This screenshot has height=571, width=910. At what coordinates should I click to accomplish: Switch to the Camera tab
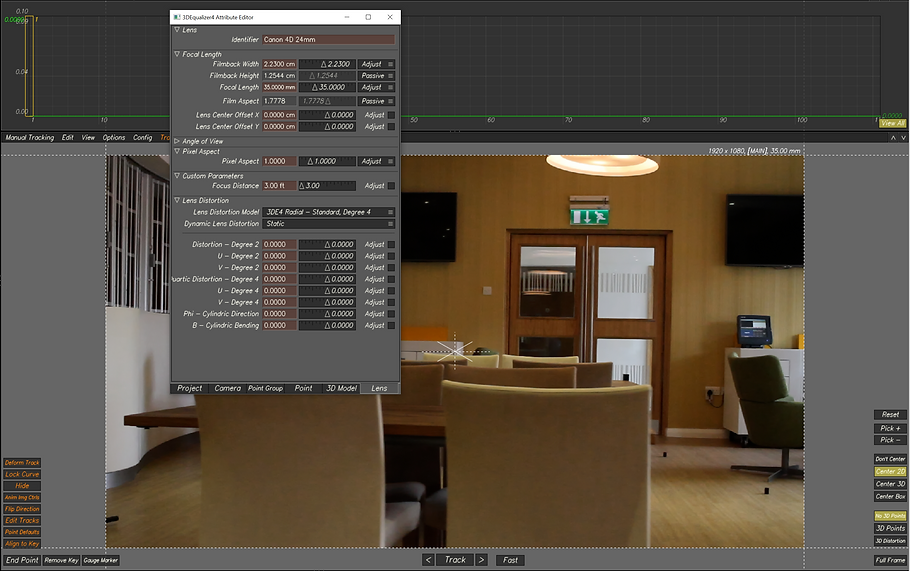pos(228,388)
